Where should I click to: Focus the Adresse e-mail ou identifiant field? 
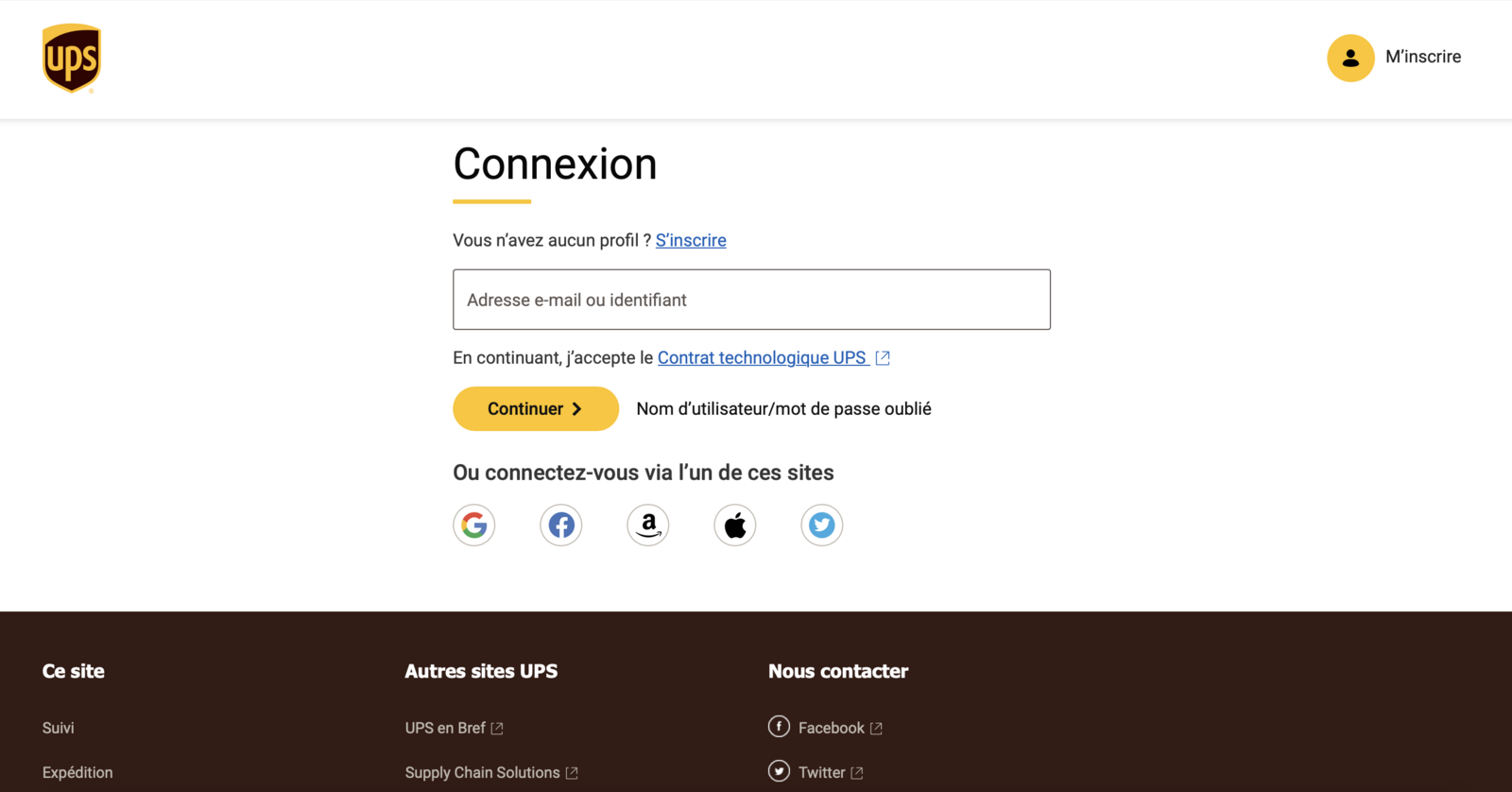(x=751, y=300)
